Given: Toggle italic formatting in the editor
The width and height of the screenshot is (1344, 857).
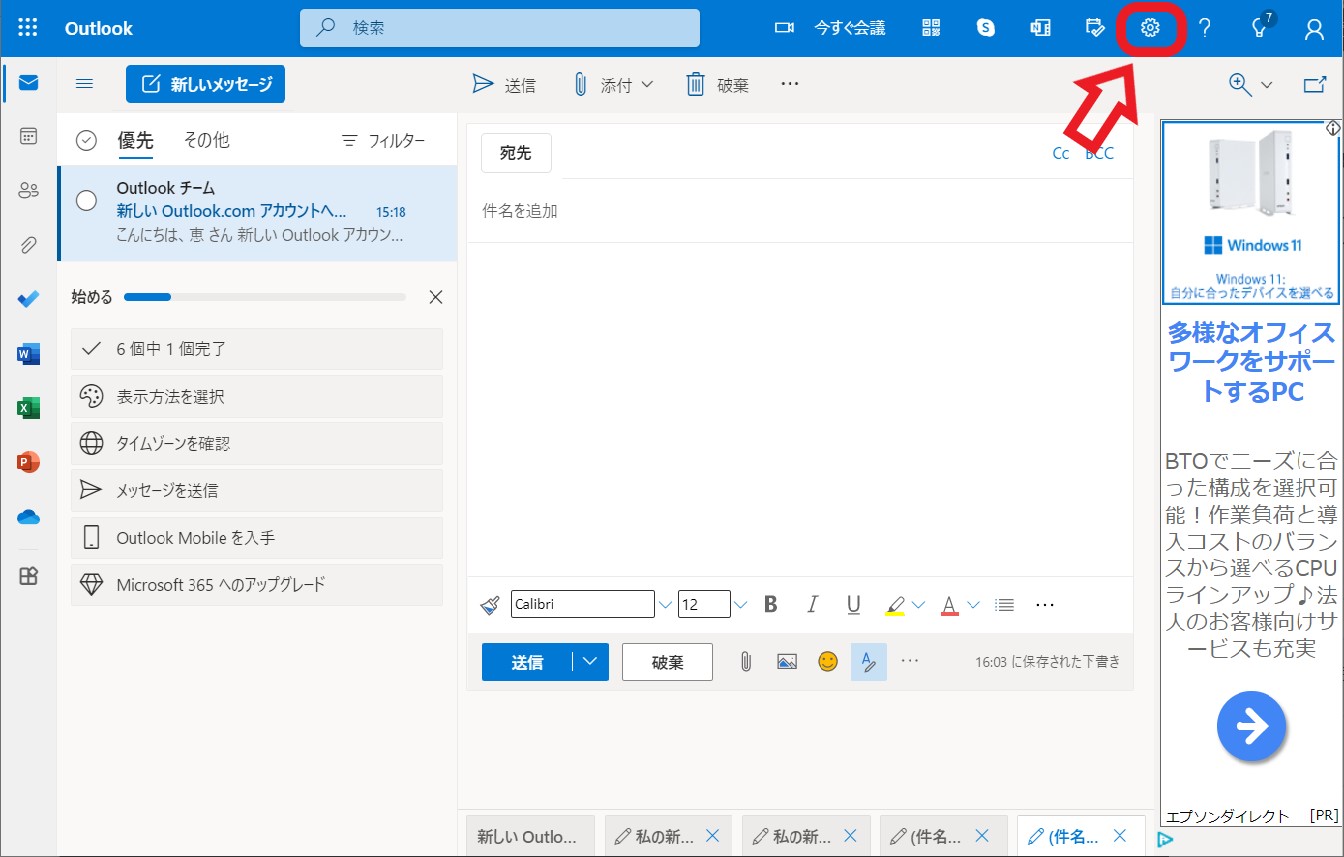Looking at the screenshot, I should (x=812, y=604).
